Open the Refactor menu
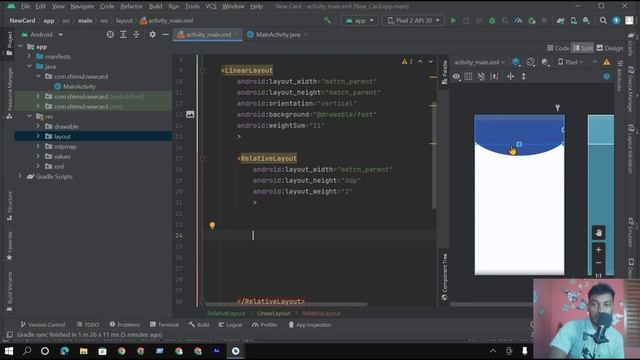This screenshot has height=360, width=640. point(131,6)
